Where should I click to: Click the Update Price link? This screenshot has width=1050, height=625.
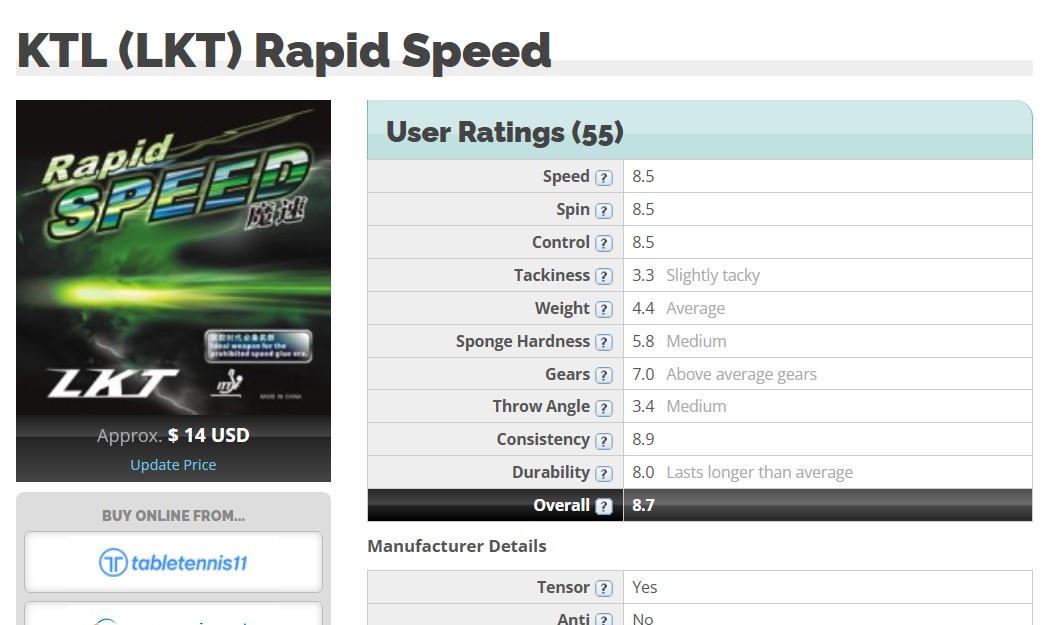(x=173, y=465)
